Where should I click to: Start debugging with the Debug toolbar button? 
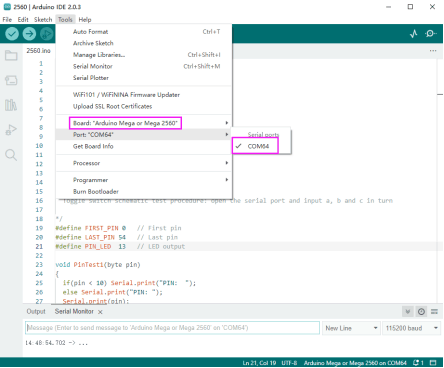(x=47, y=34)
